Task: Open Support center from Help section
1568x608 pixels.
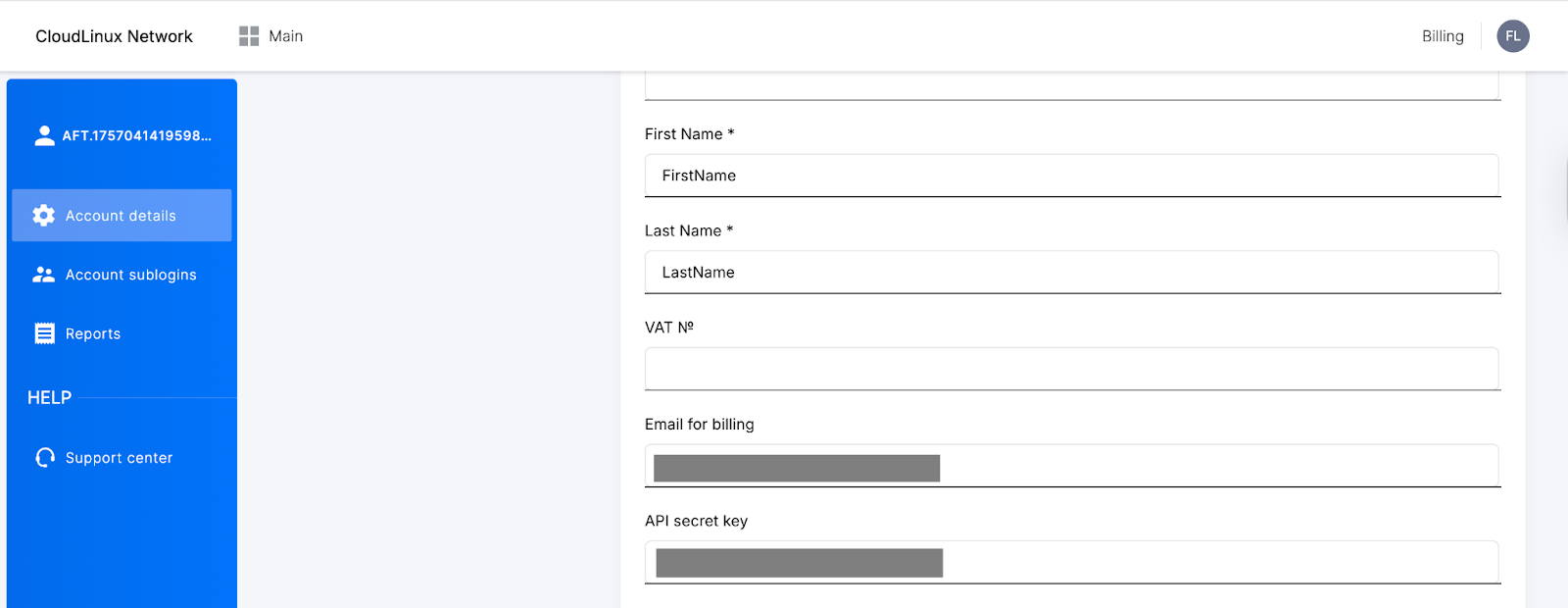Action: click(119, 458)
